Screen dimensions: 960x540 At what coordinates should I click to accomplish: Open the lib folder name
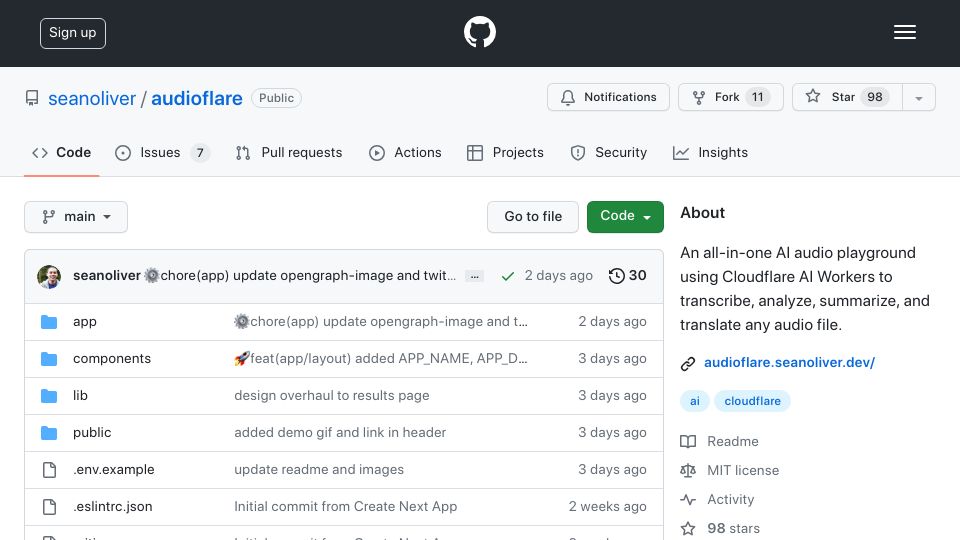pyautogui.click(x=80, y=396)
